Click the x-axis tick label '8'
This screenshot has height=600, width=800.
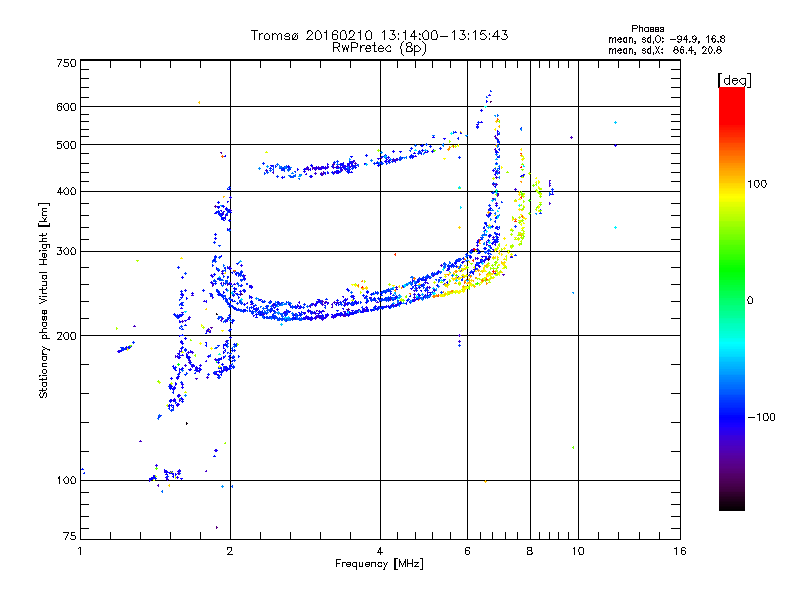click(530, 551)
